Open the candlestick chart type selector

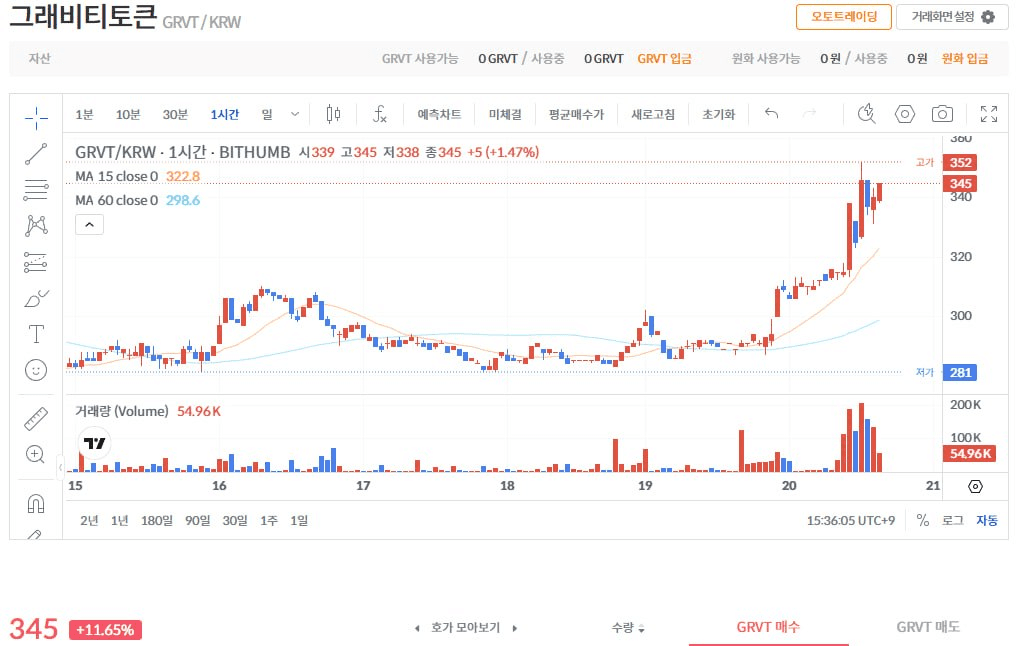(333, 114)
